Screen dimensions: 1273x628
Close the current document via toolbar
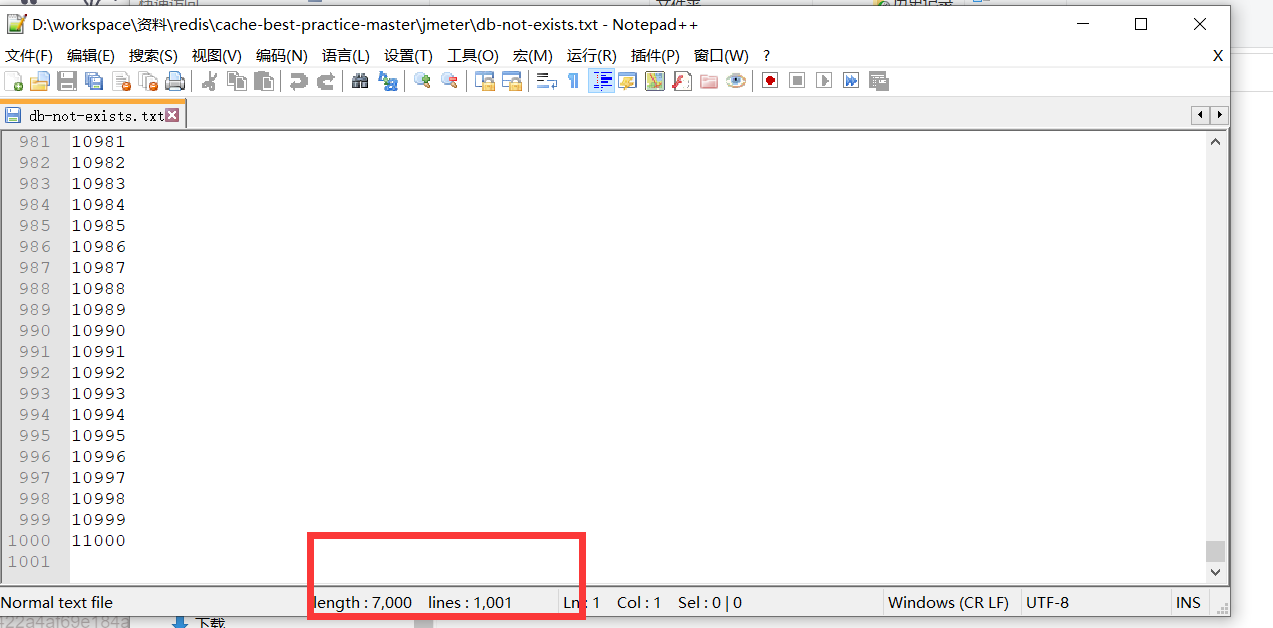(x=121, y=81)
